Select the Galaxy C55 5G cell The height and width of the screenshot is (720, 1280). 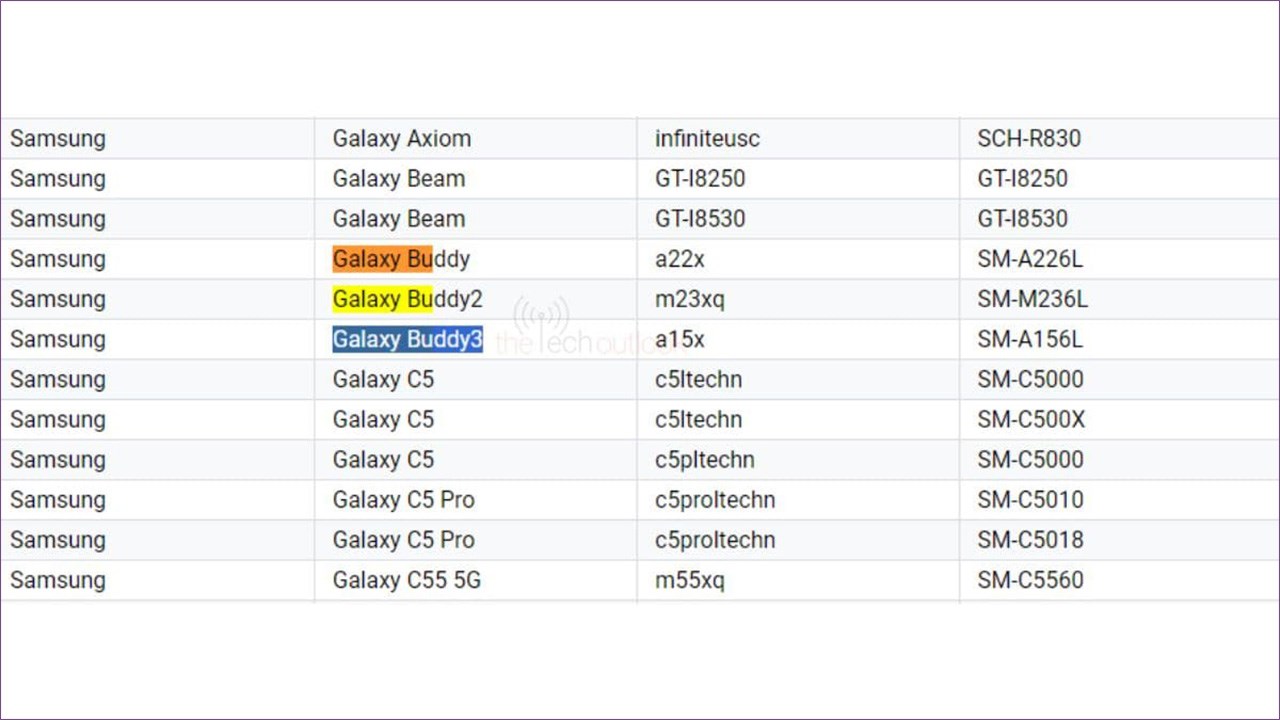(x=406, y=580)
